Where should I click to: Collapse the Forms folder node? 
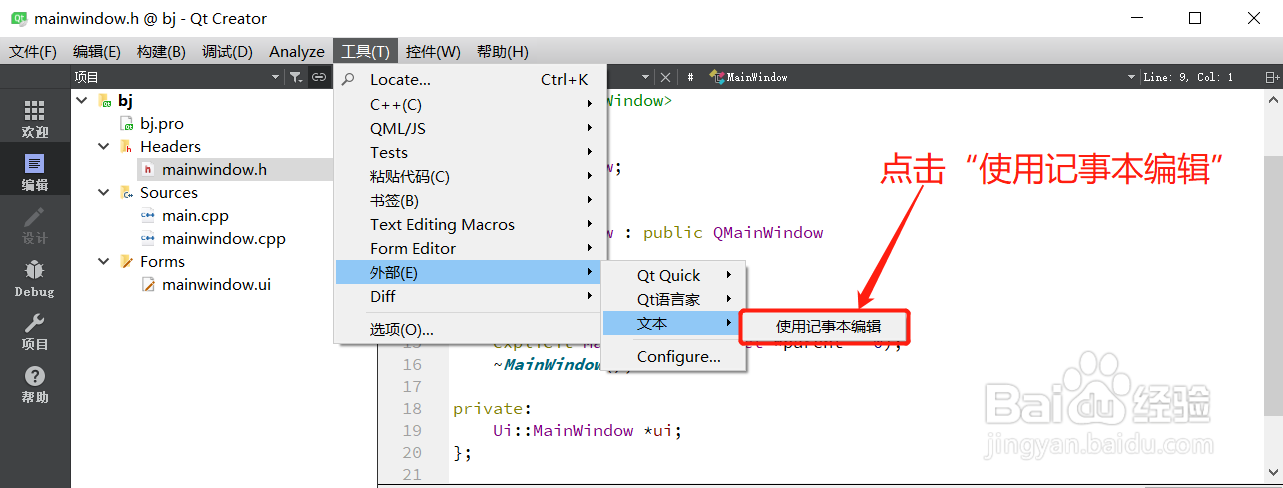103,262
